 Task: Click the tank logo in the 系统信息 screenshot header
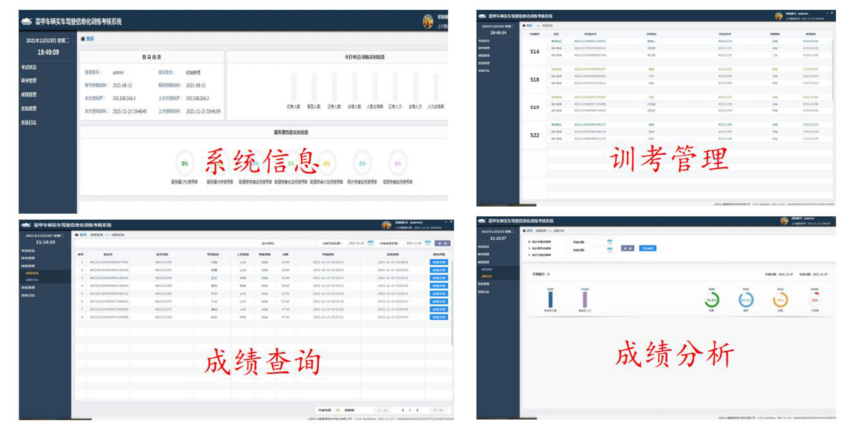pos(27,22)
